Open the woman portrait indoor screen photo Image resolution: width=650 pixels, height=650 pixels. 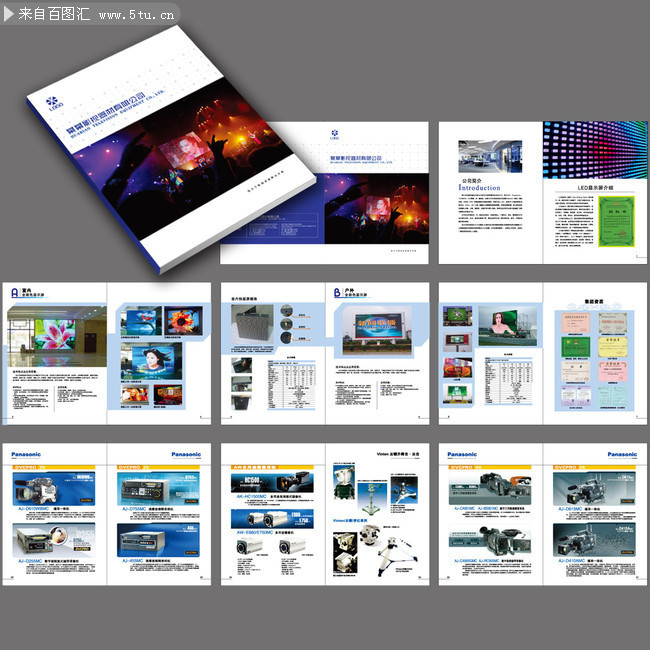tap(151, 361)
